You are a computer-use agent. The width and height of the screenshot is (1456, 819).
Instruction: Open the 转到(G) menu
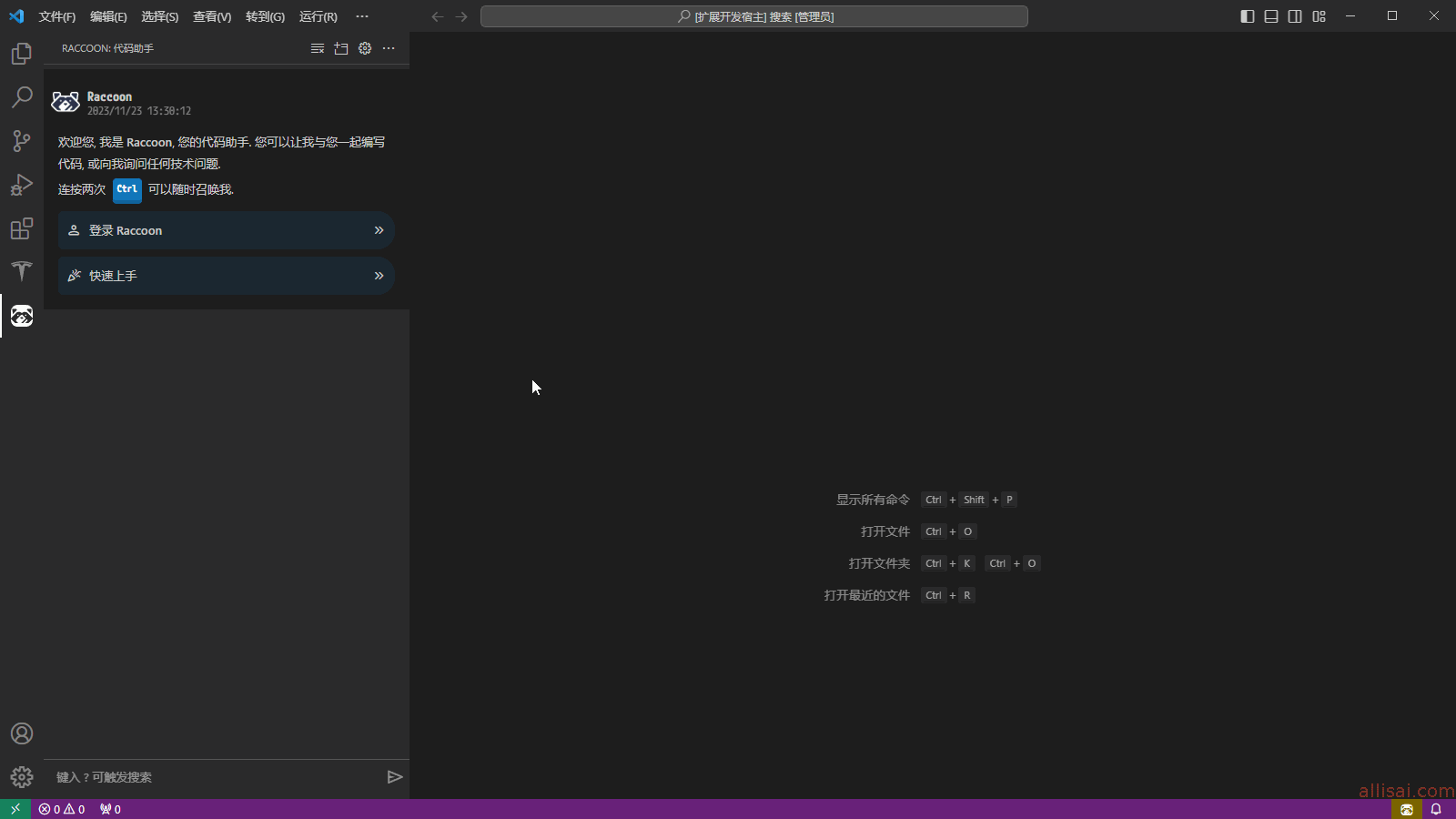tap(265, 16)
